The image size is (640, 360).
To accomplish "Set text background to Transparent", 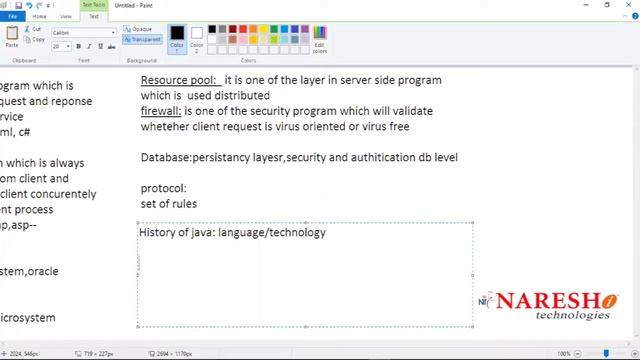I will click(142, 40).
